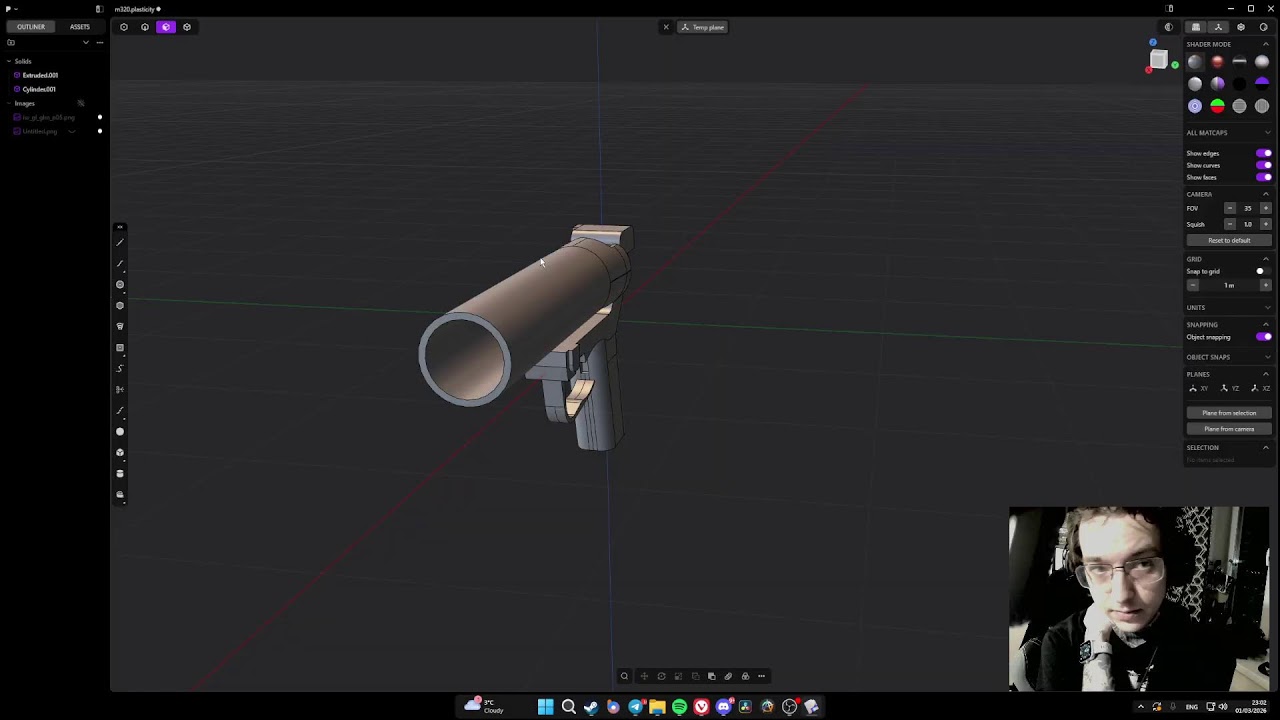This screenshot has height=720, width=1280.
Task: Collapse the Shader Mode section
Action: [1266, 44]
